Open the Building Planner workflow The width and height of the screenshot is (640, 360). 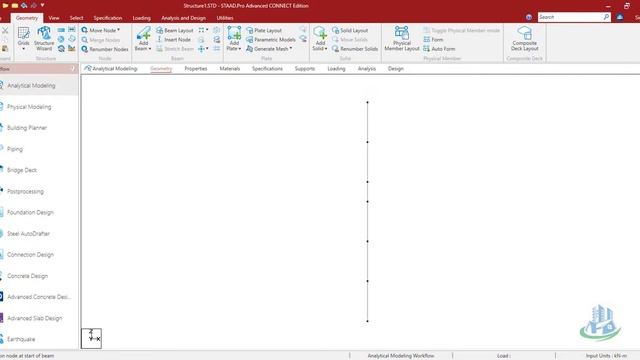(39, 128)
